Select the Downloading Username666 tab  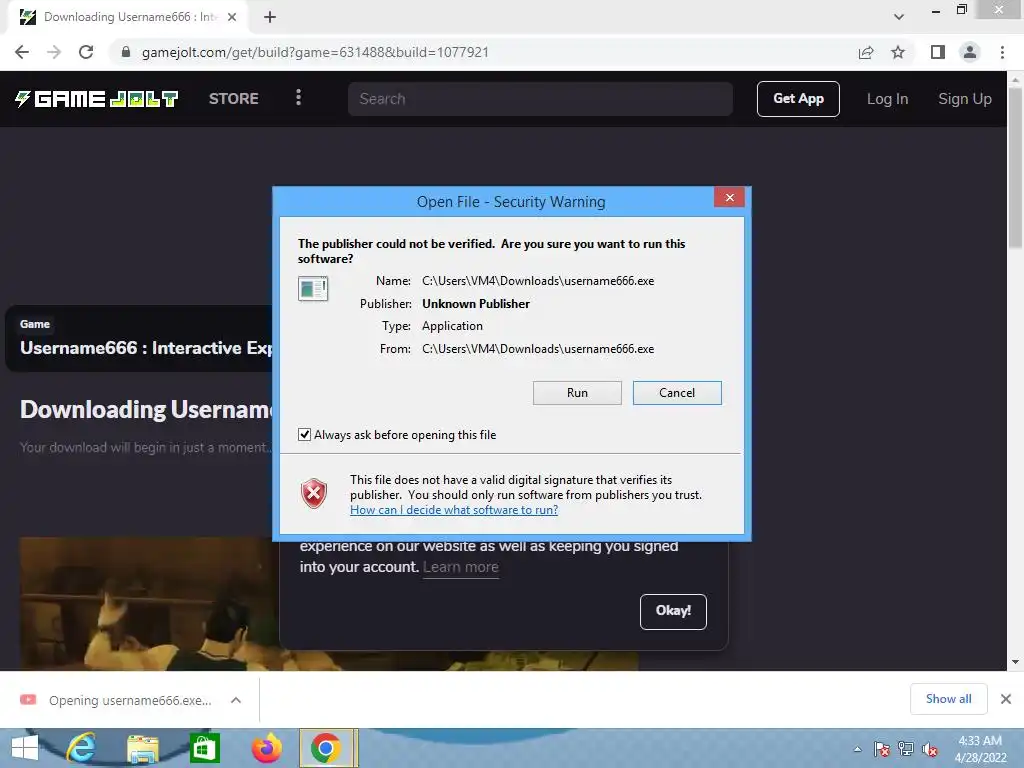click(x=127, y=17)
